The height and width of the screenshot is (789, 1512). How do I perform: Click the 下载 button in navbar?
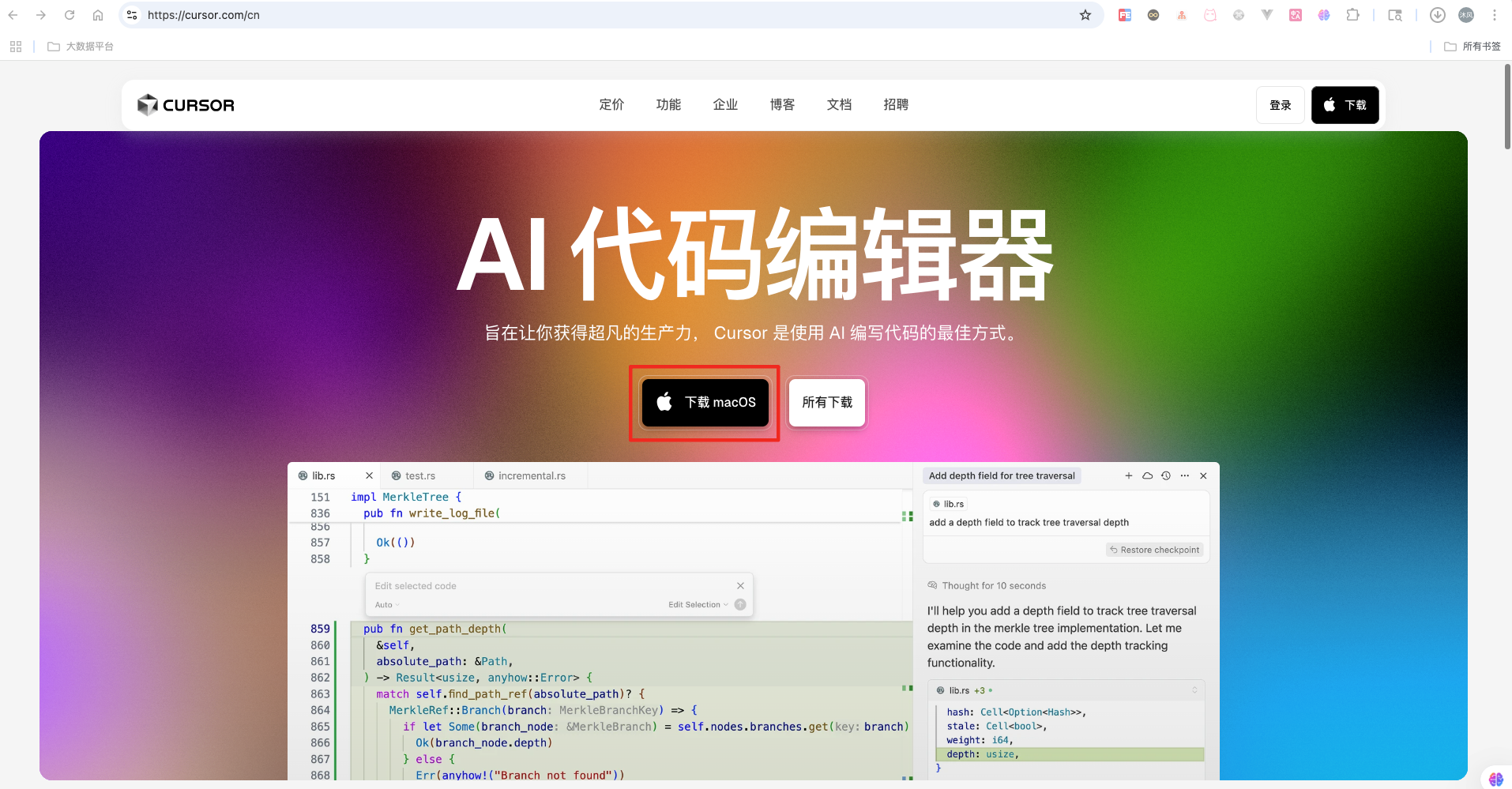1345,105
